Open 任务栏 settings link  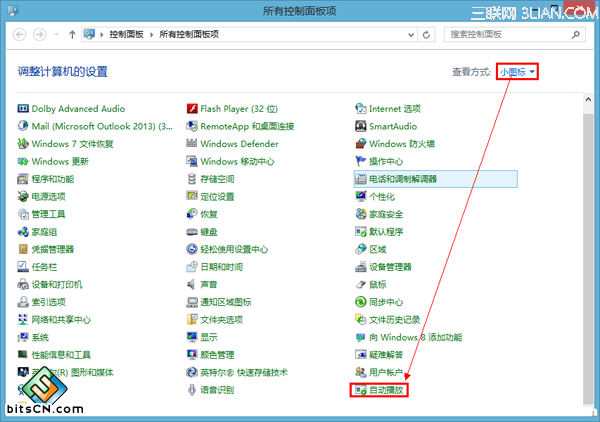pyautogui.click(x=44, y=267)
